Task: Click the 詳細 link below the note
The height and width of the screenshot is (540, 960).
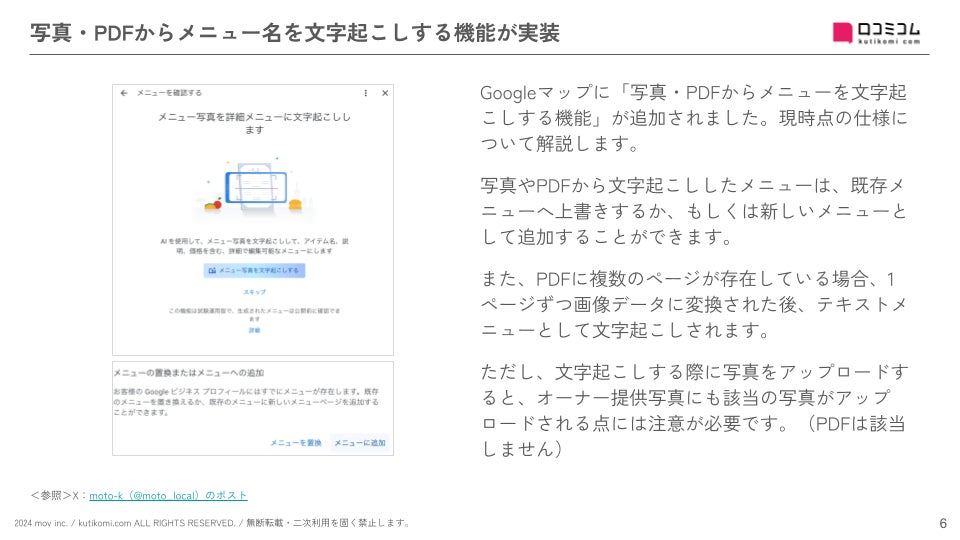Action: [x=254, y=330]
